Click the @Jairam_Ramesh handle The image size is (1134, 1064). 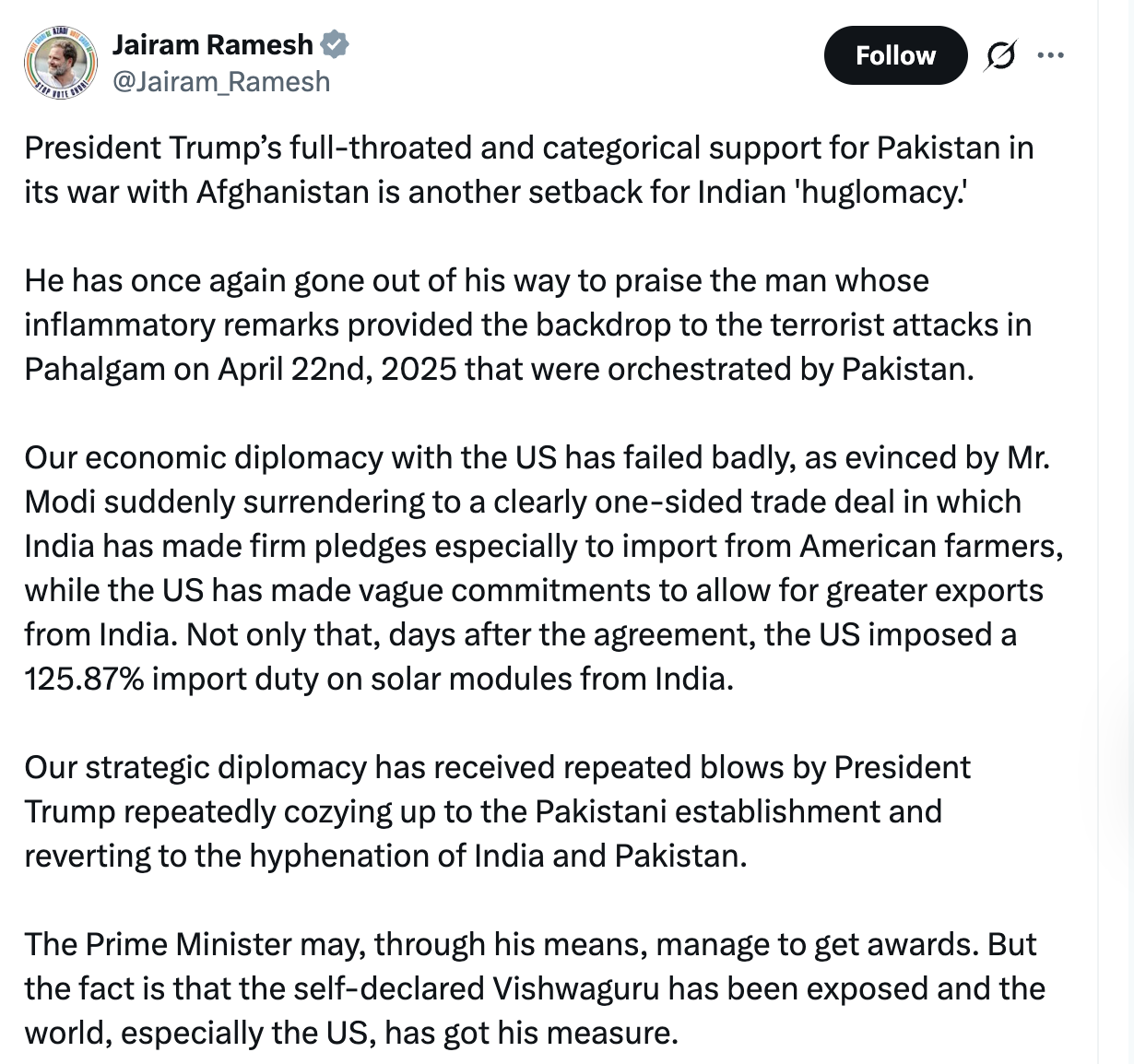pos(220,82)
